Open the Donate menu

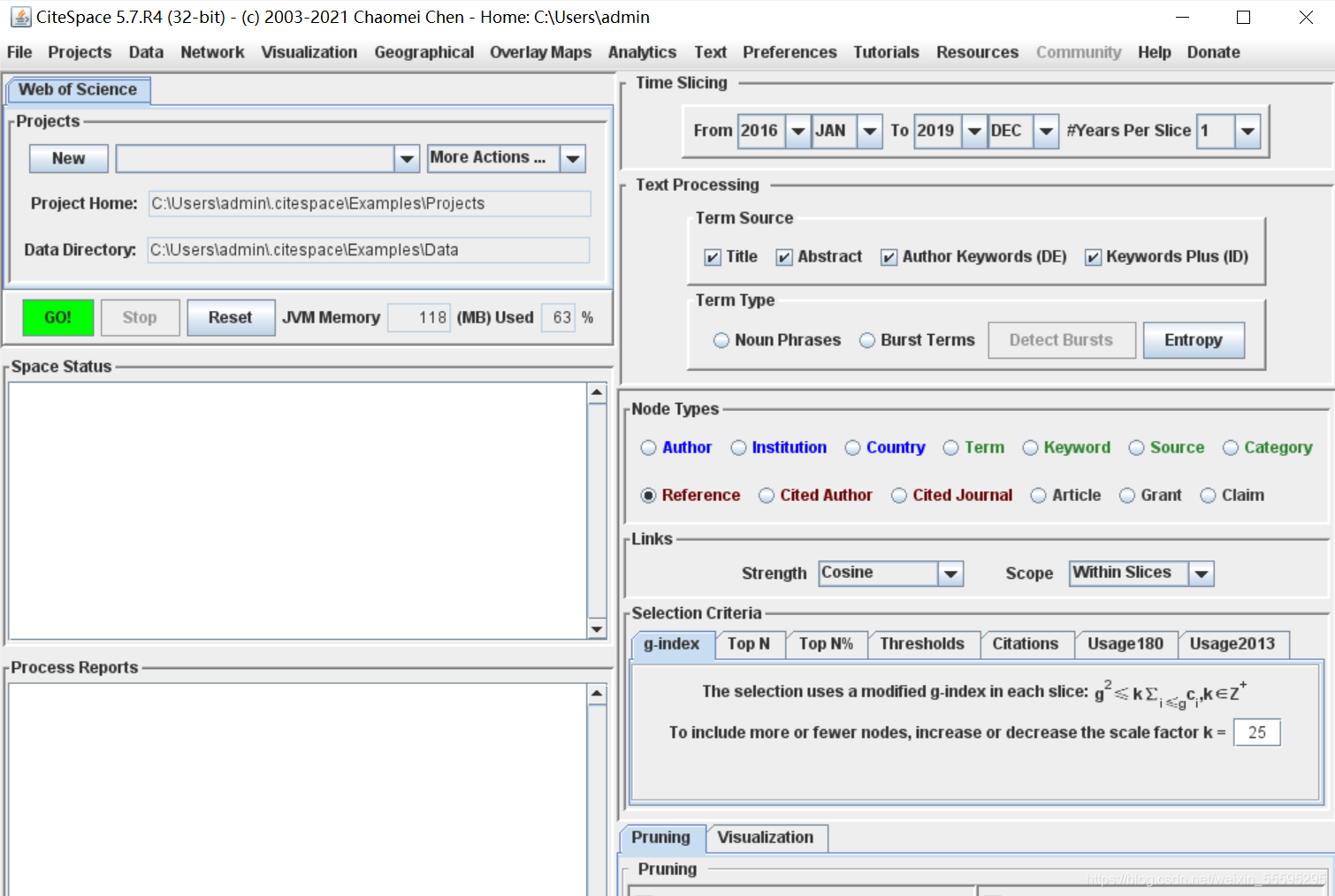click(1213, 52)
